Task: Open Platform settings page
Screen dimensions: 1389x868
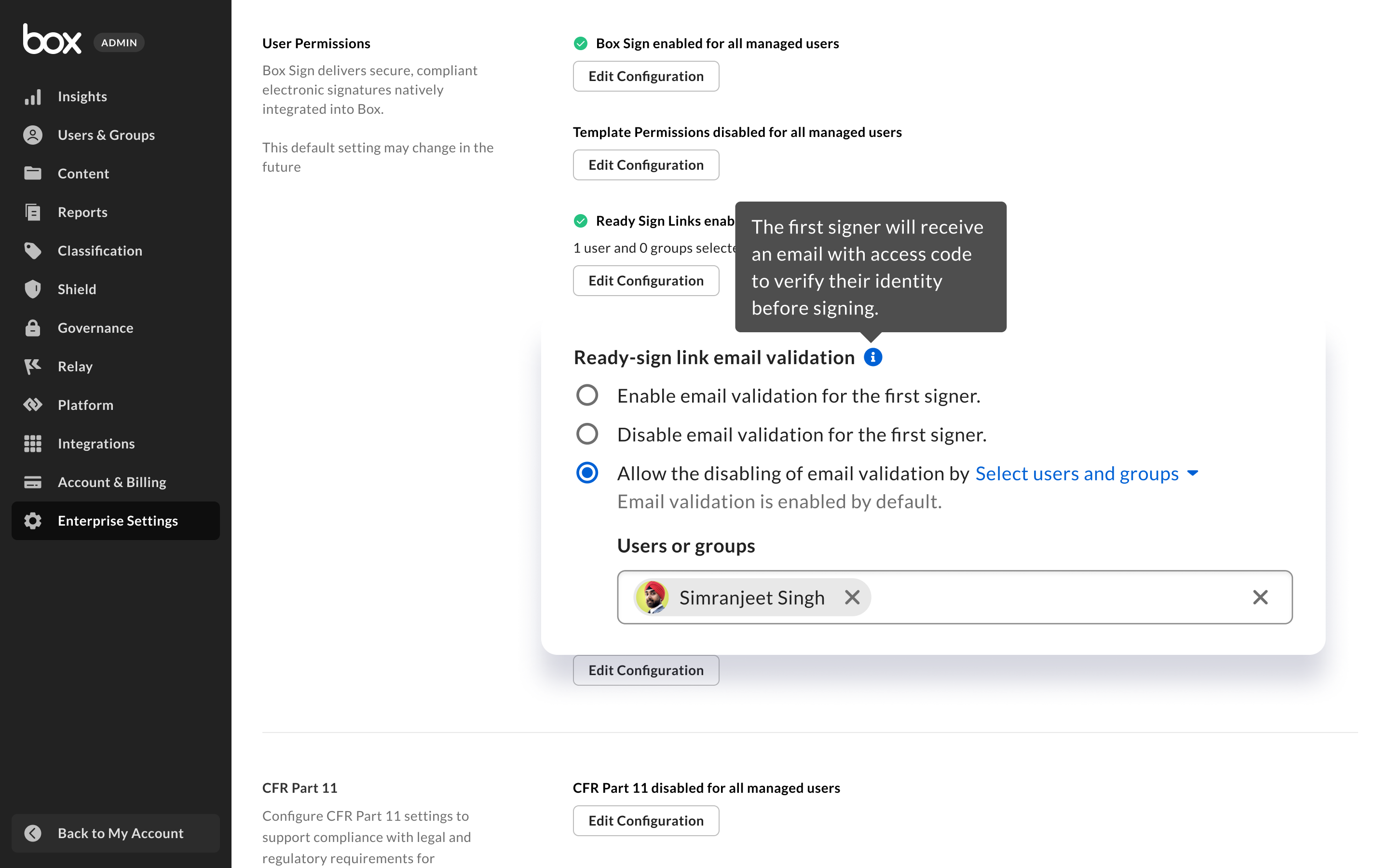Action: 115,405
